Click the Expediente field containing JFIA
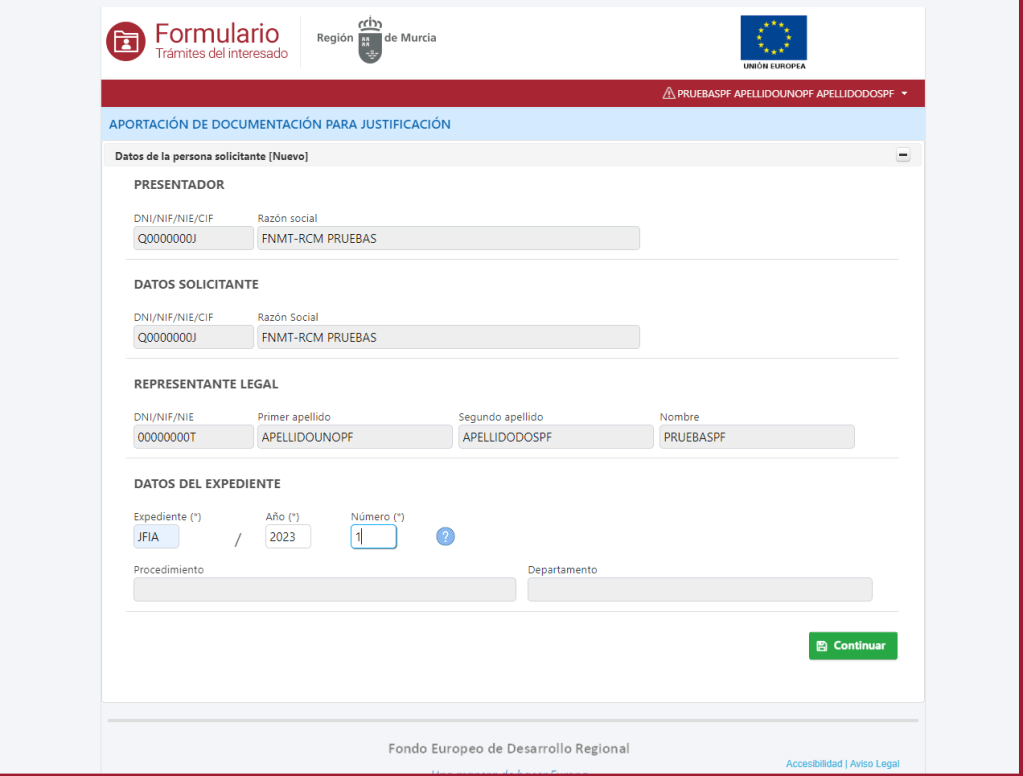Image resolution: width=1023 pixels, height=776 pixels. pos(156,537)
